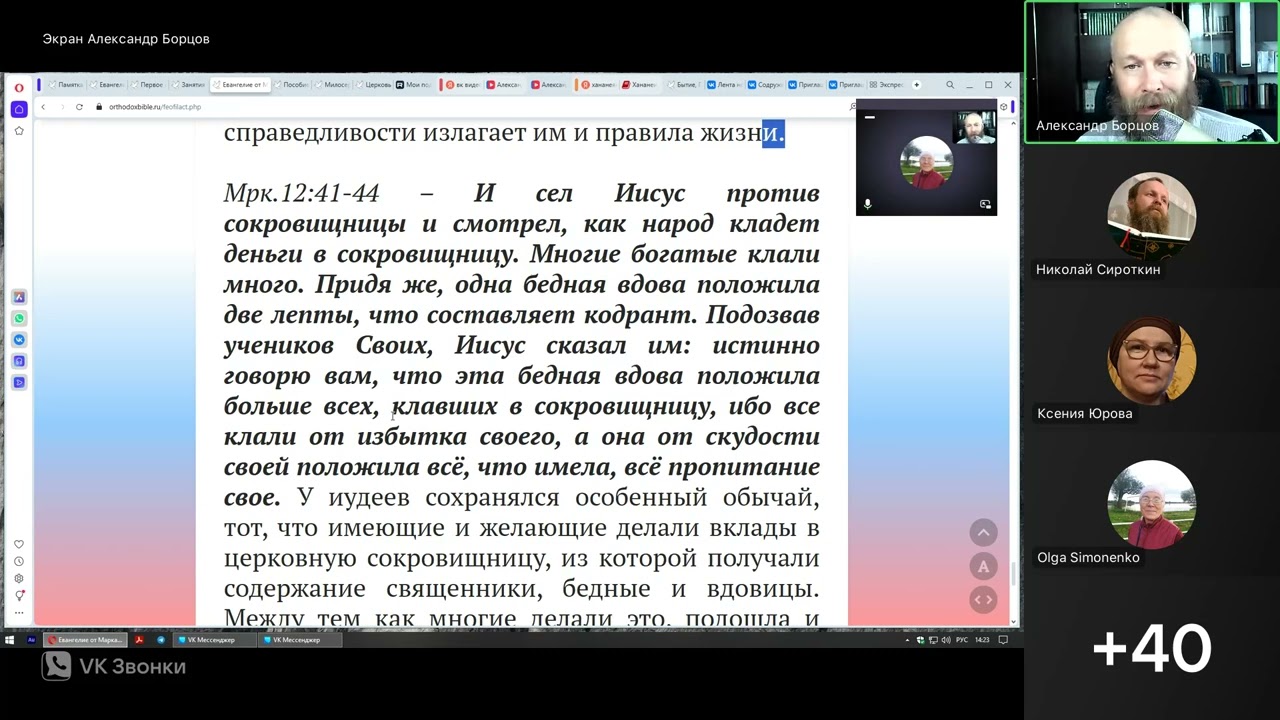Viewport: 1280px width, 720px height.
Task: Open Aria AI icon in Opera sidebar
Action: tap(19, 297)
